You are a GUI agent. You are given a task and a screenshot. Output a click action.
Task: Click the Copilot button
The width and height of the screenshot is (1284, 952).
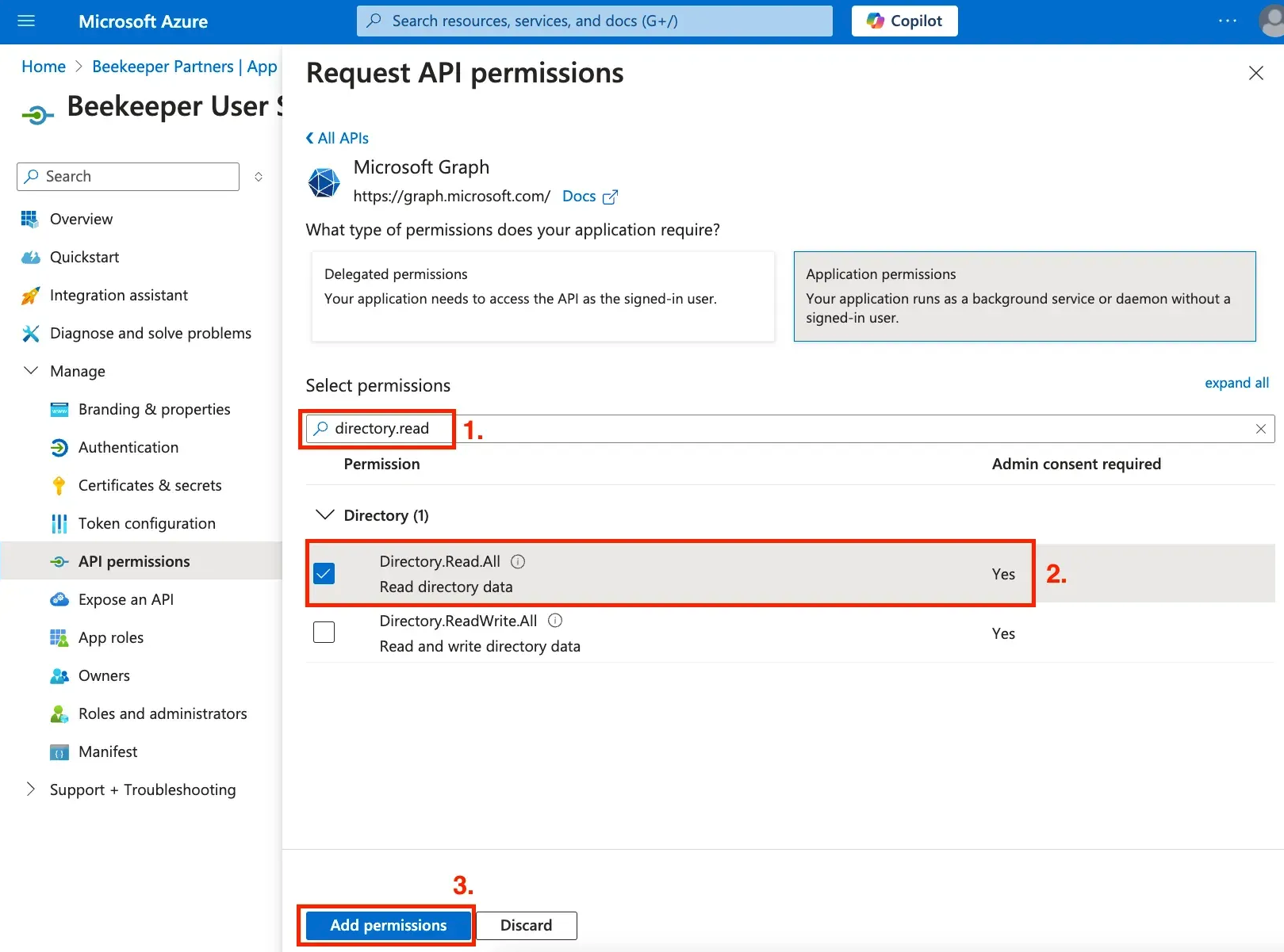tap(904, 21)
